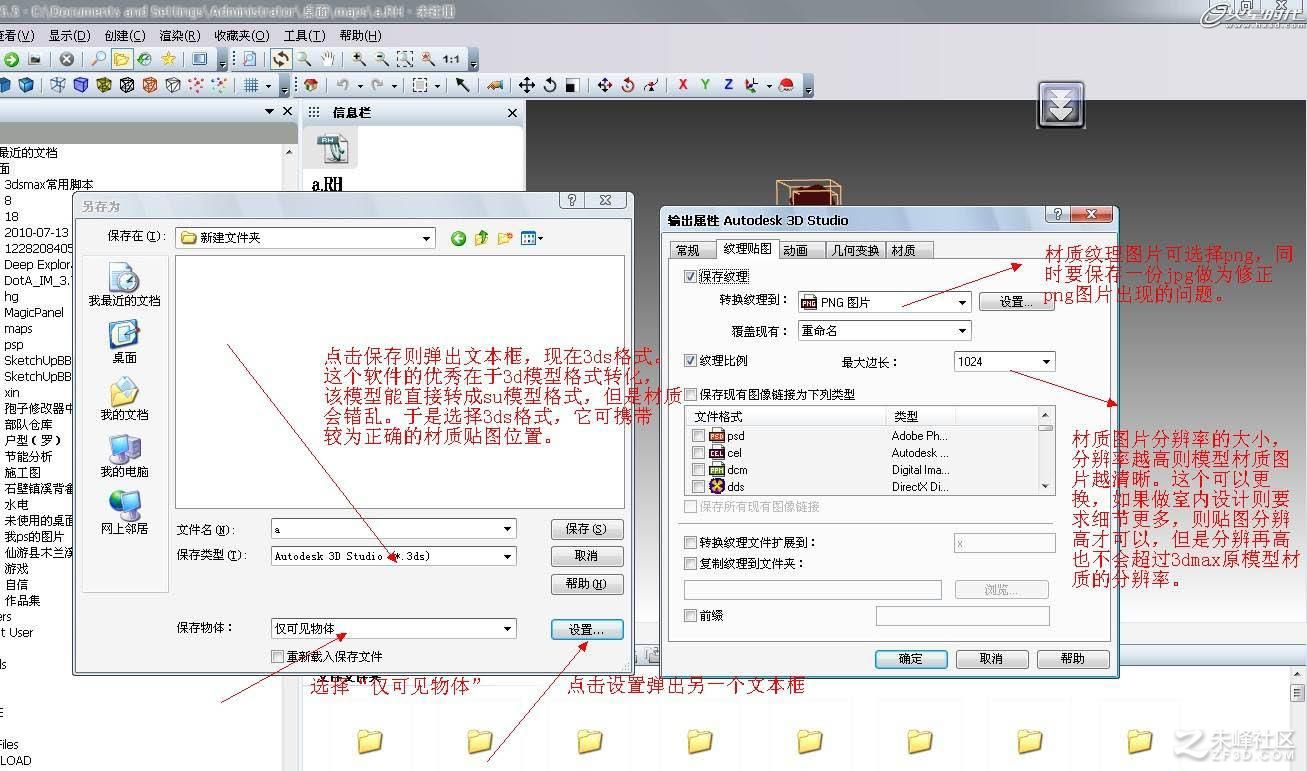Enable 保存现有图像链接为下列类型 checkbox
This screenshot has width=1307, height=771.
click(690, 394)
